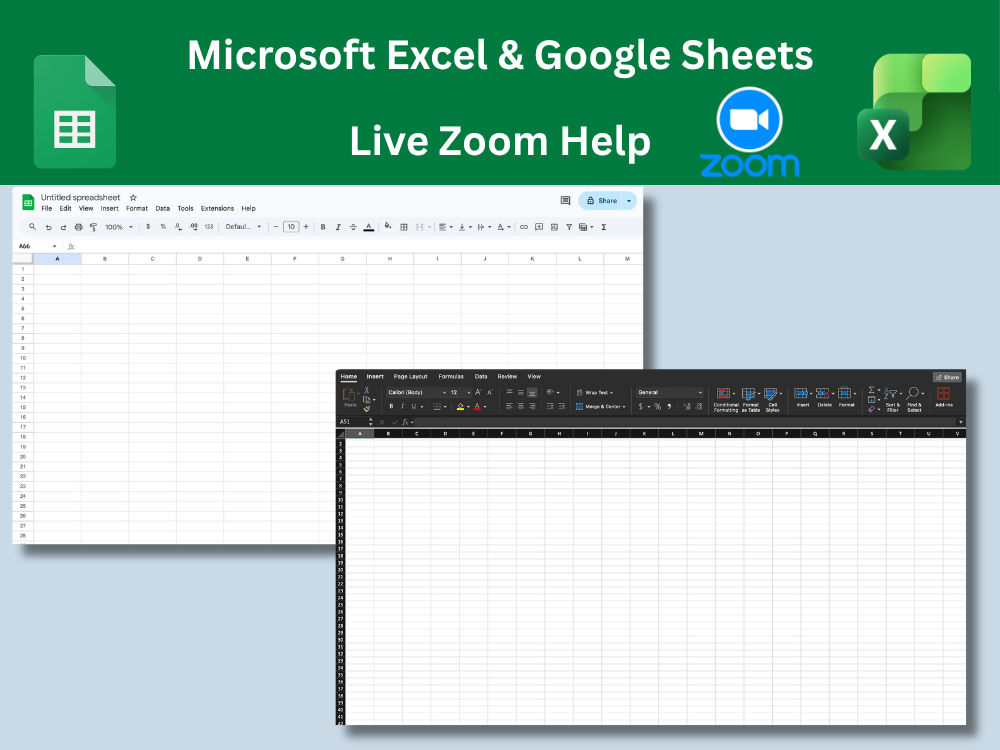
Task: Apply percent format in Google Sheets toolbar
Action: point(163,226)
